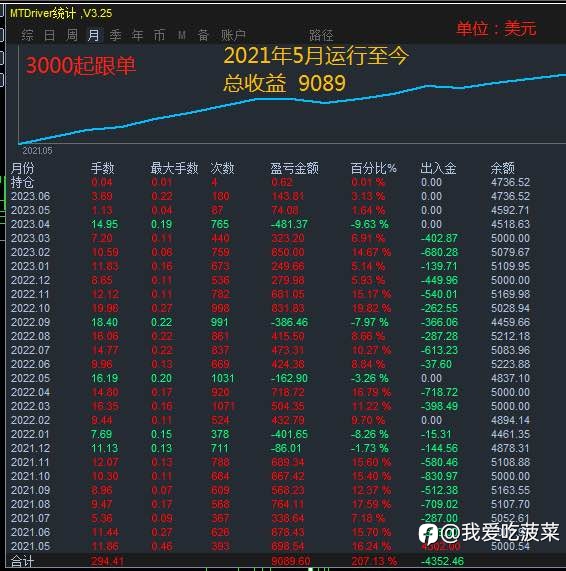566x571 pixels.
Task: Click the -9.63 % percentage cell
Action: 369,224
